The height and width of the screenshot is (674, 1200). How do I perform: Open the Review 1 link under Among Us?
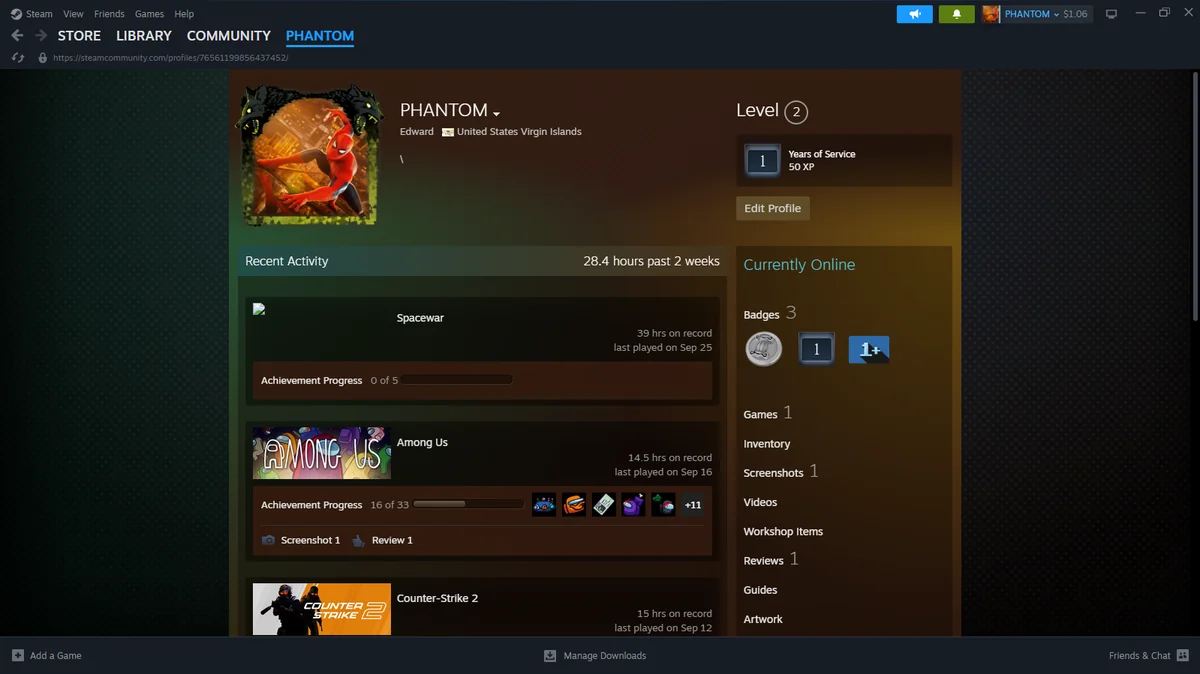(x=392, y=540)
